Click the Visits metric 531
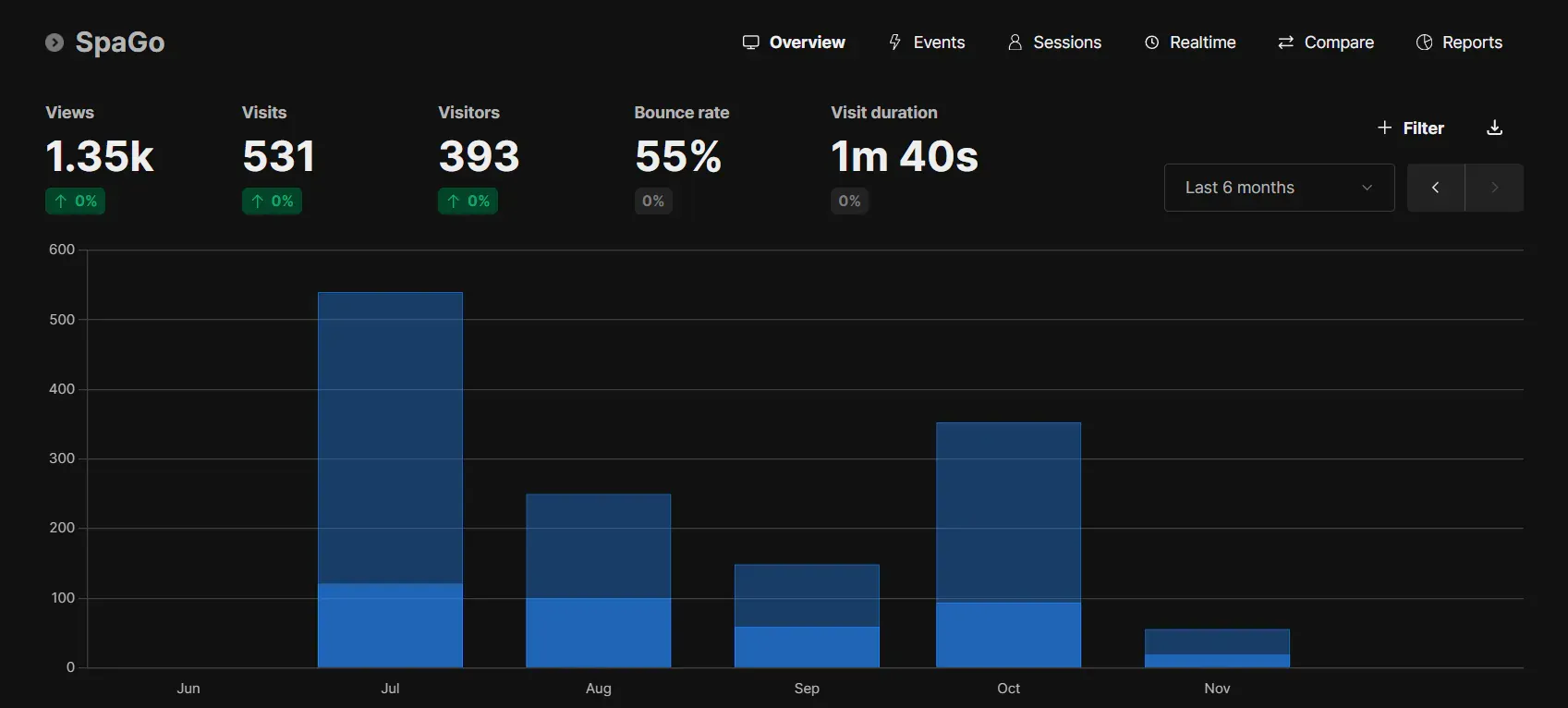1568x708 pixels. (279, 156)
